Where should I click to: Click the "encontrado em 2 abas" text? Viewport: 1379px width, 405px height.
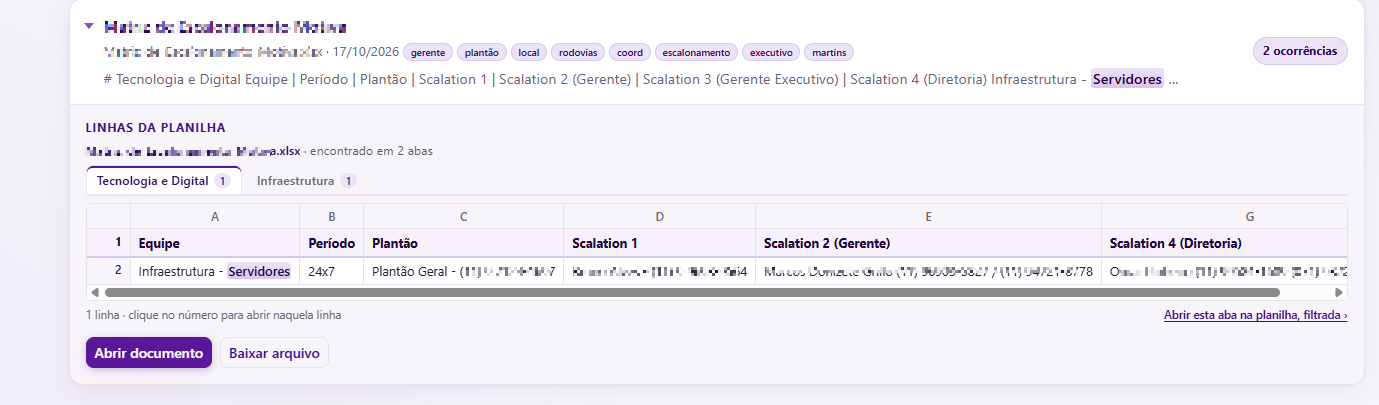pos(371,151)
